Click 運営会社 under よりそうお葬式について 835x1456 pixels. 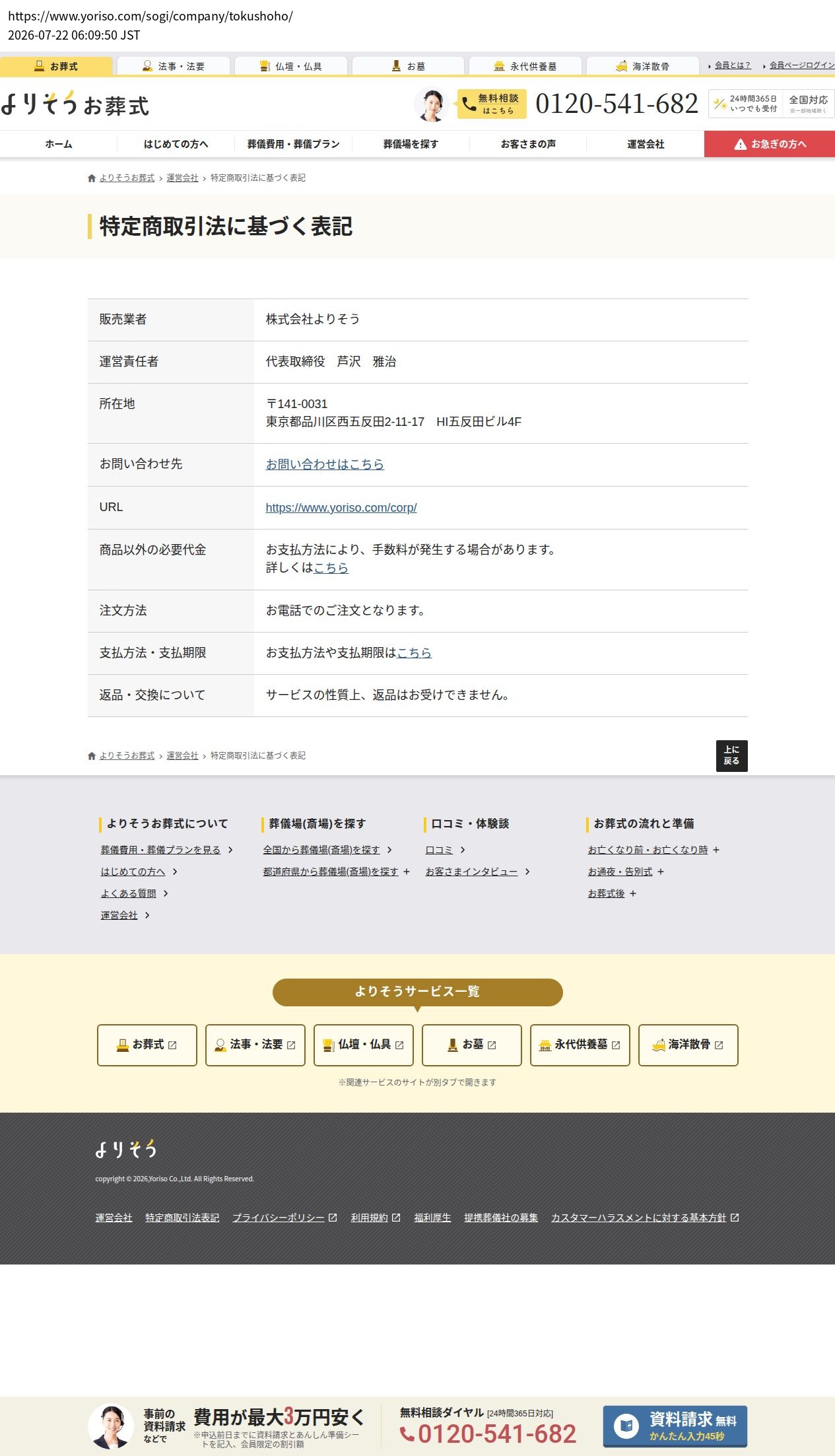pyautogui.click(x=119, y=915)
